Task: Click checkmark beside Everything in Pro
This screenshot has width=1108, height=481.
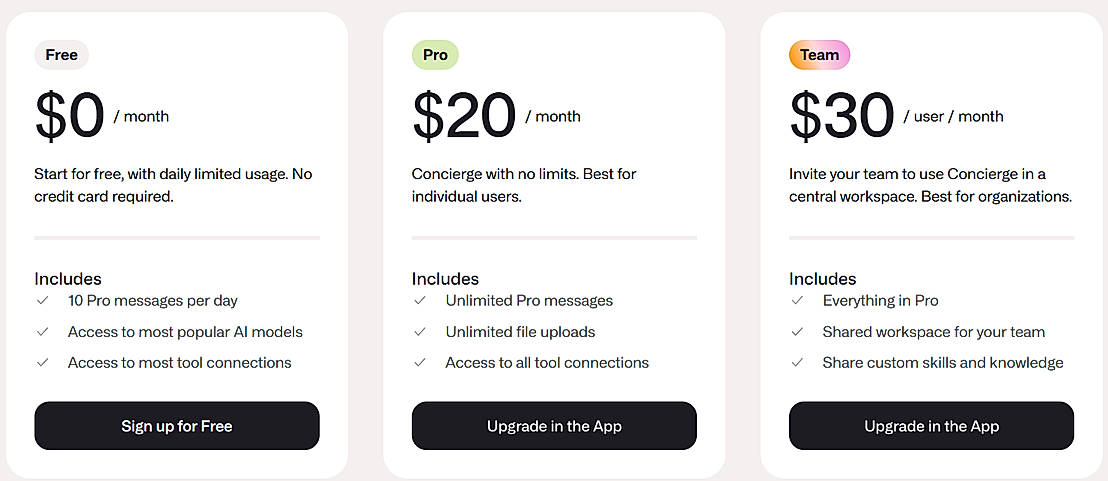Action: click(x=797, y=300)
